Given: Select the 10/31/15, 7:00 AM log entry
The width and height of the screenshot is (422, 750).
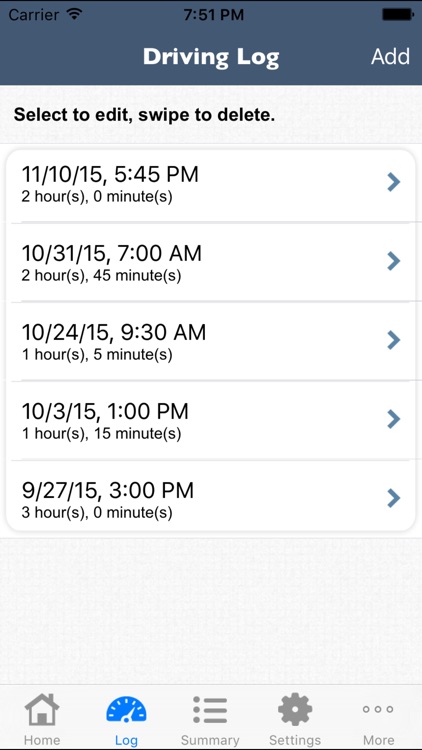Looking at the screenshot, I should point(211,262).
